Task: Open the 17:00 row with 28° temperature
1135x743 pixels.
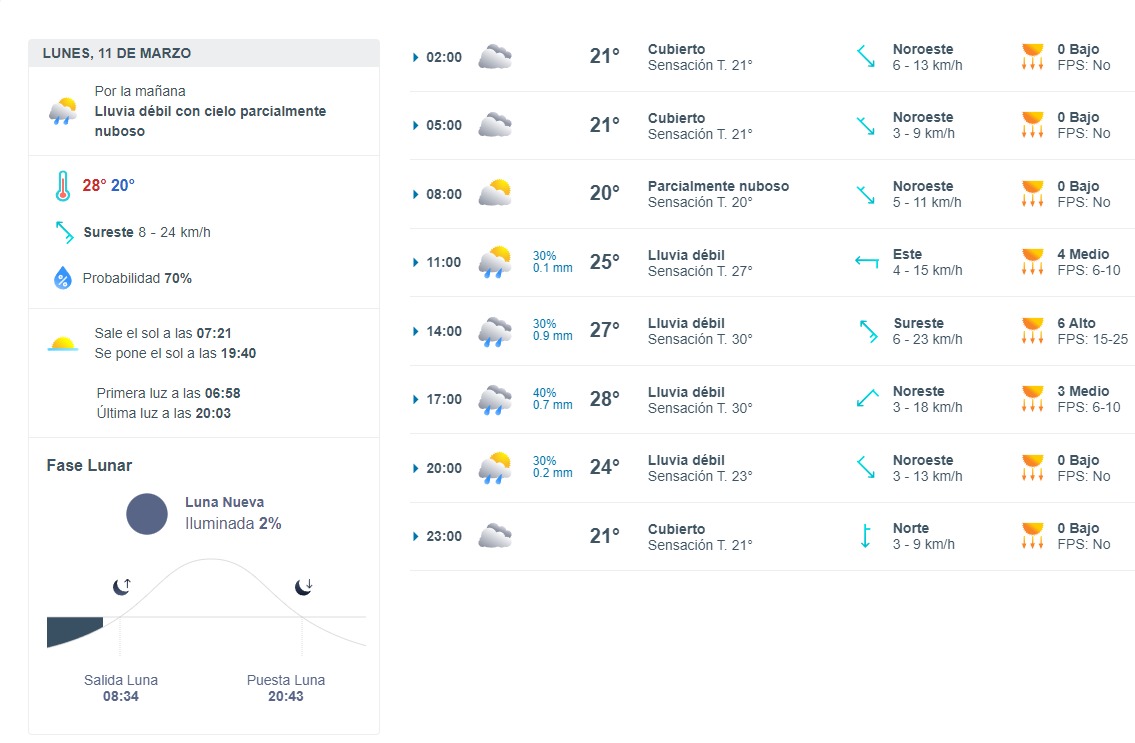Action: (772, 400)
